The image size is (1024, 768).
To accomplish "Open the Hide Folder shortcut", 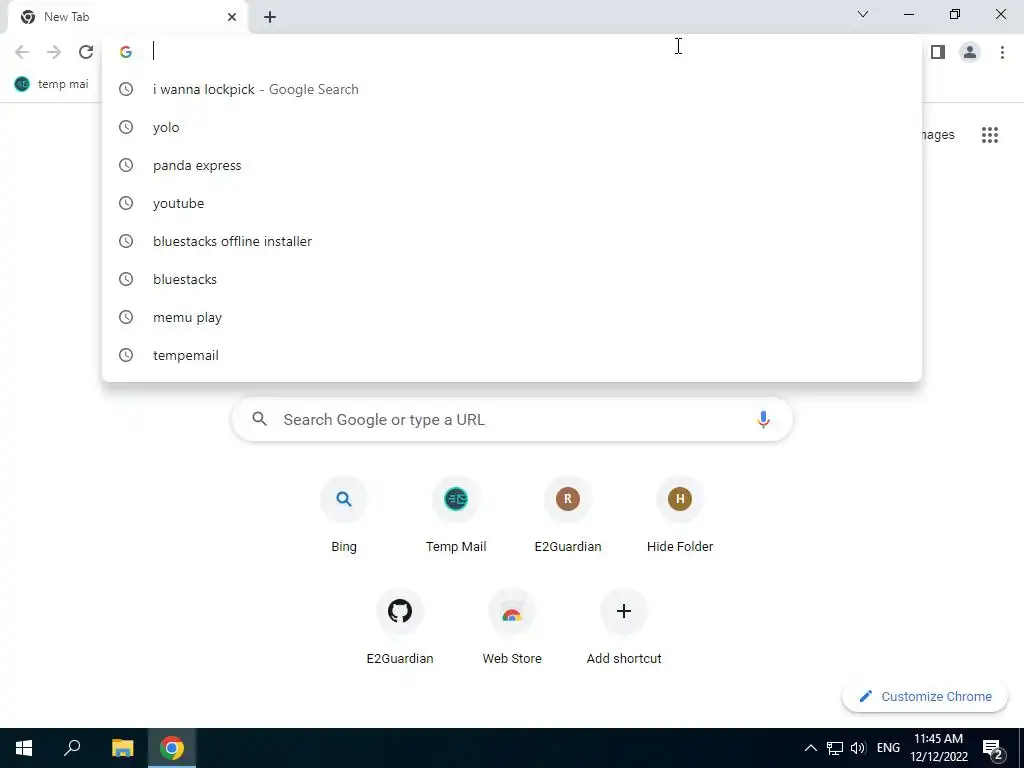I will 680,516.
